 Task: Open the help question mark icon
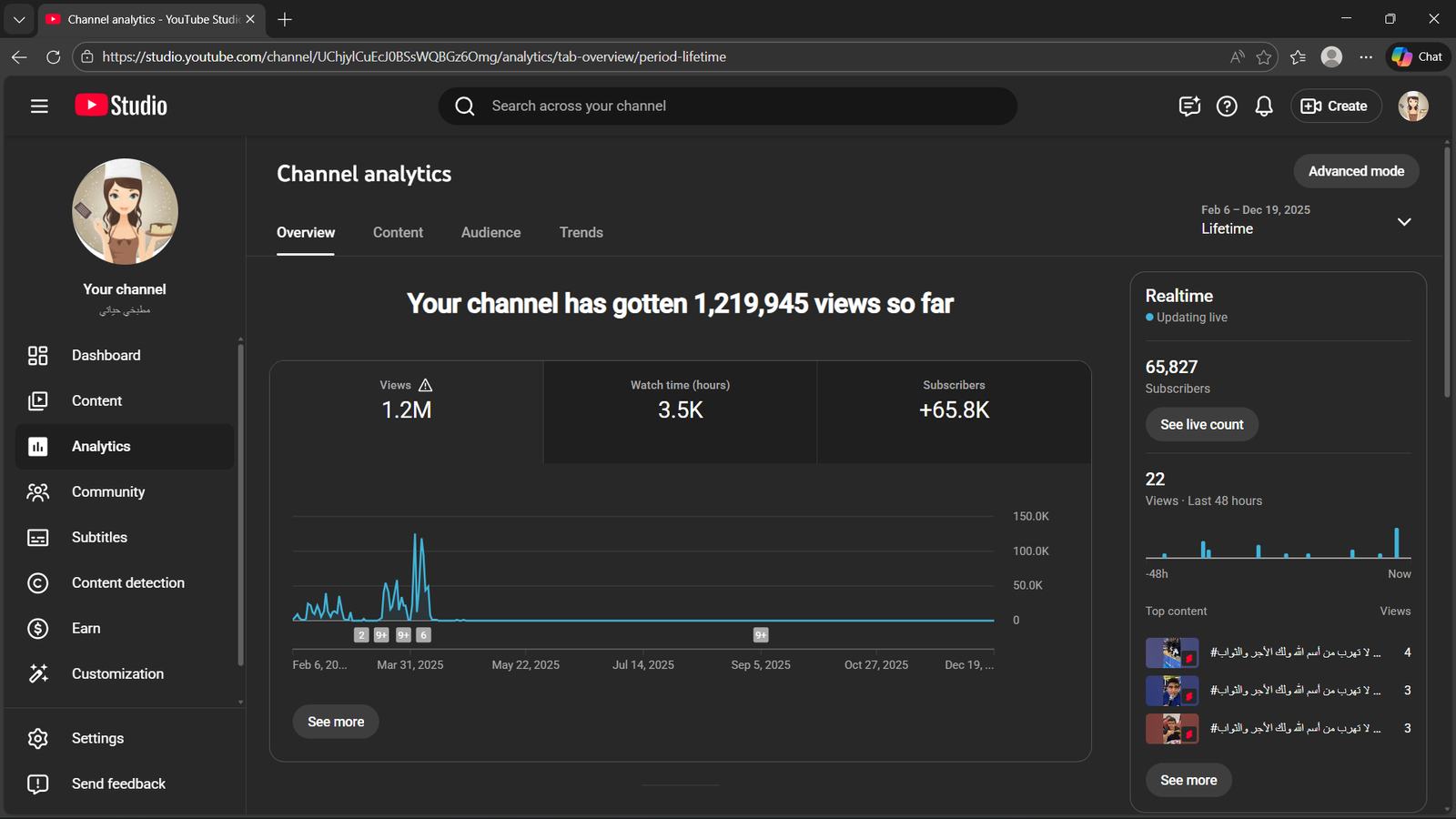pos(1227,106)
